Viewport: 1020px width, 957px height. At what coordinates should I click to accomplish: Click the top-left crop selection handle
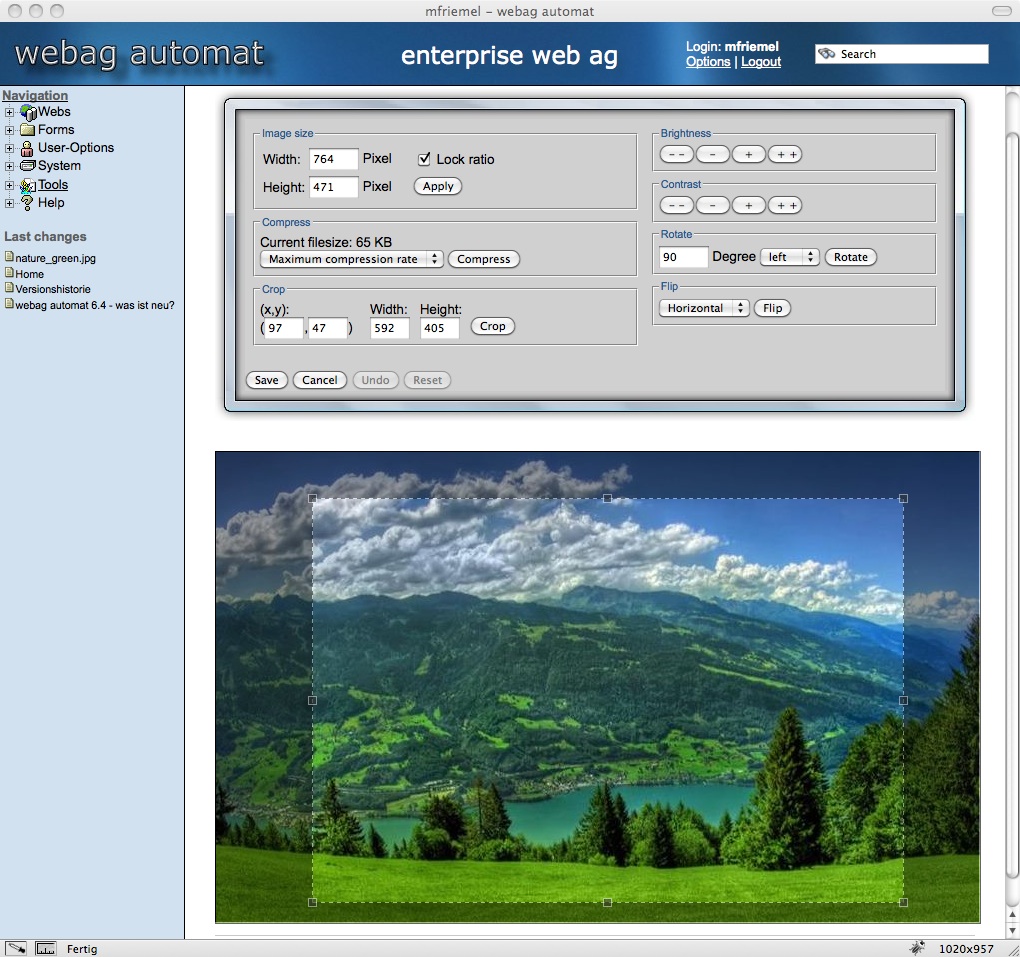click(313, 498)
